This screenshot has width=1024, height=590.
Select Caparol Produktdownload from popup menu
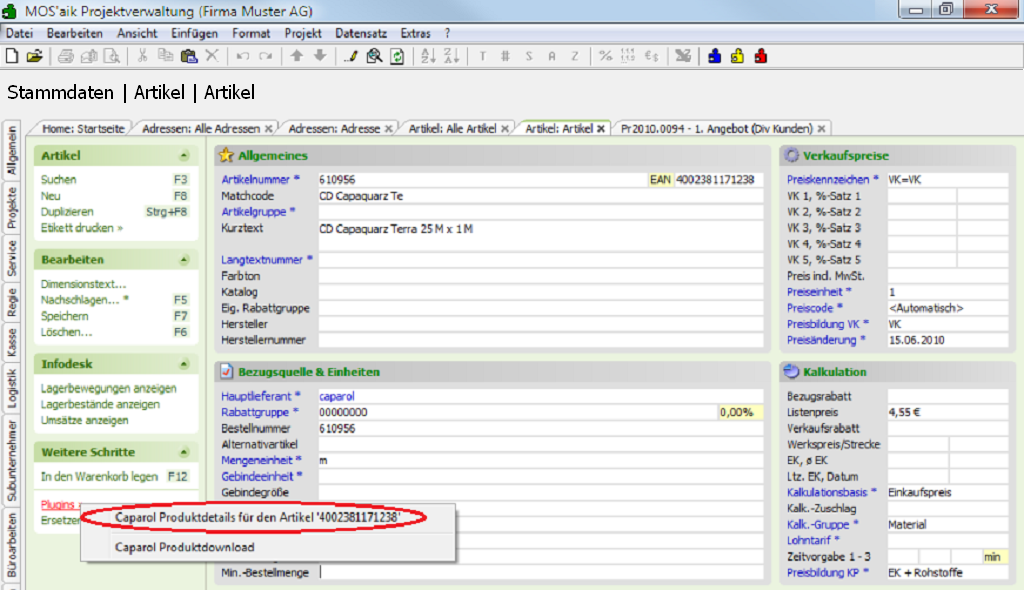pyautogui.click(x=184, y=547)
